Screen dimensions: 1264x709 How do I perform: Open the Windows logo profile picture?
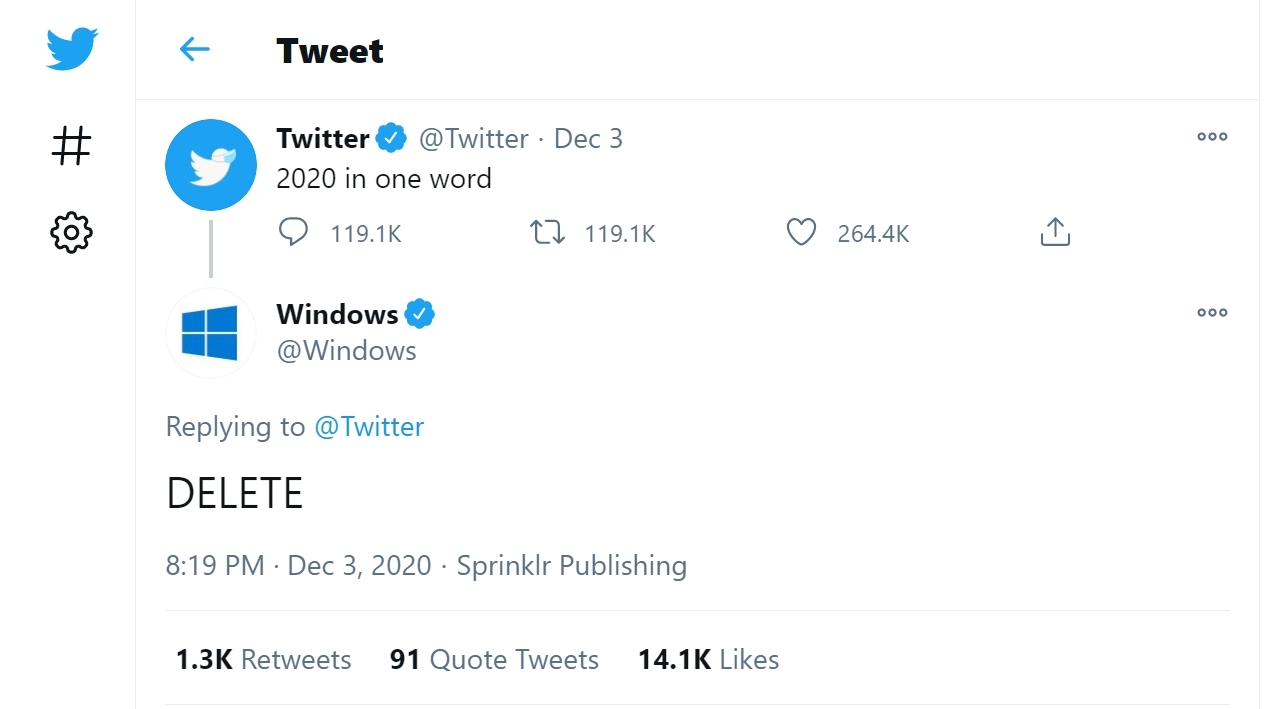[211, 333]
